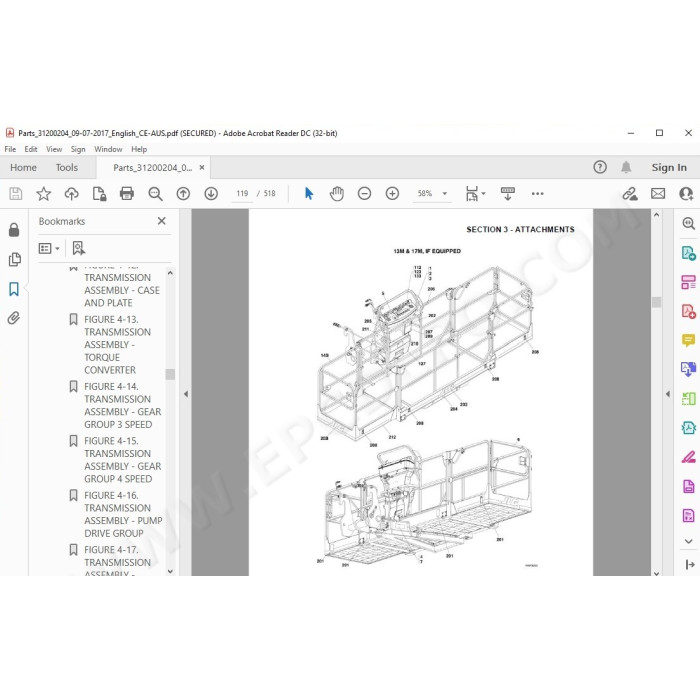This screenshot has height=700, width=700.
Task: Print the document
Action: click(127, 194)
